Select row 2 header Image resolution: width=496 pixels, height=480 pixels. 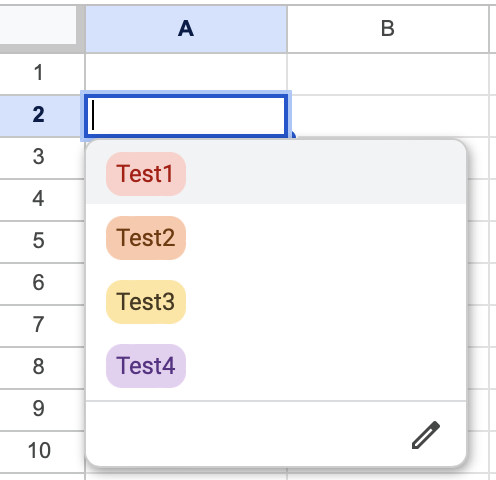pyautogui.click(x=39, y=116)
